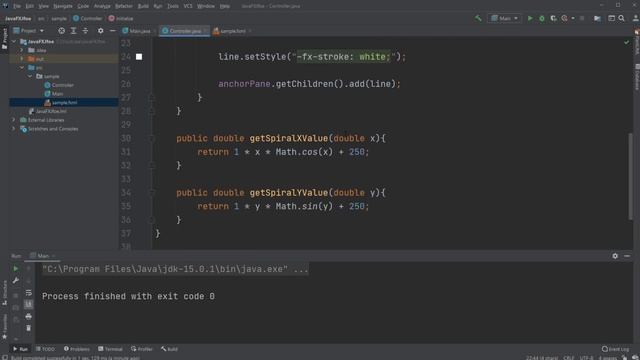The image size is (640, 360).
Task: Hide the Run tool window
Action: 627,256
